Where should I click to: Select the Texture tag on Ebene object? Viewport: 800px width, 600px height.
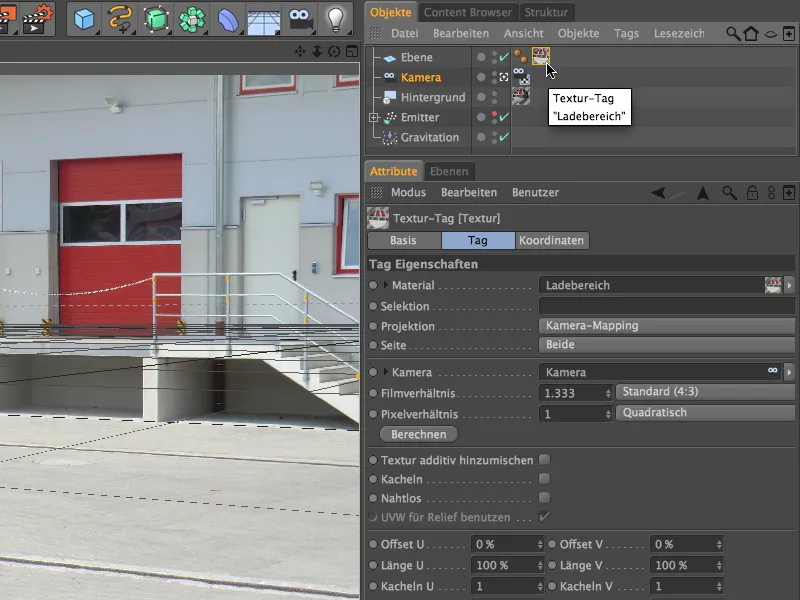(x=540, y=56)
